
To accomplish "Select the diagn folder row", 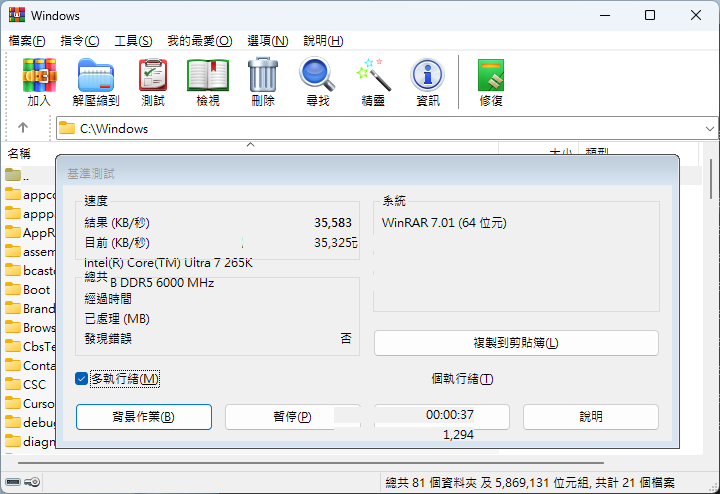I will [30, 441].
